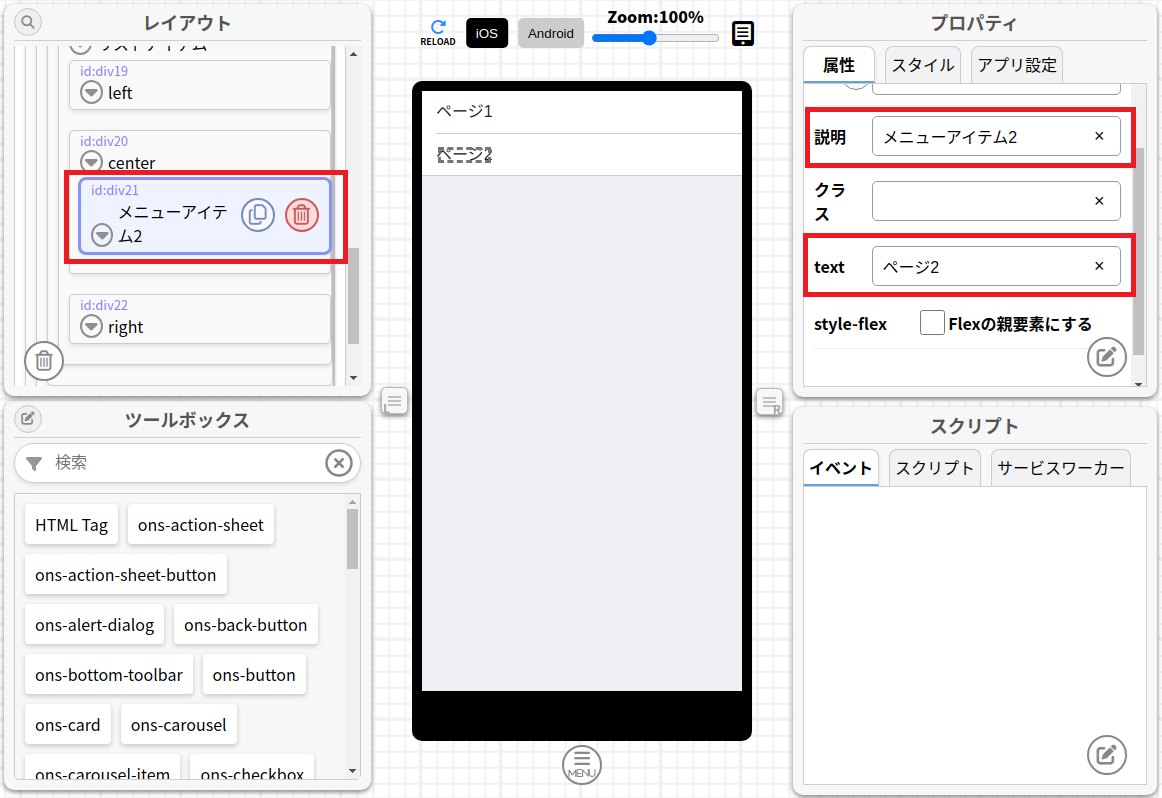This screenshot has height=798, width=1162.
Task: Click the pencil edit icon in the Script panel
Action: click(x=1106, y=755)
